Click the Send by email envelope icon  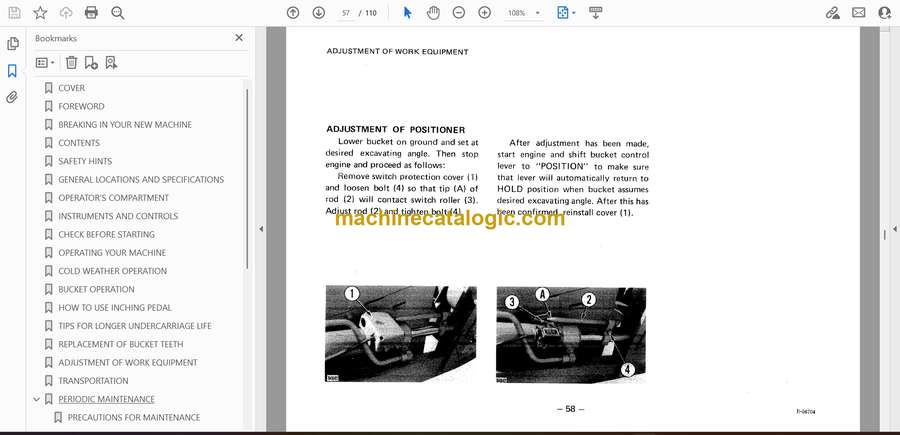point(859,13)
